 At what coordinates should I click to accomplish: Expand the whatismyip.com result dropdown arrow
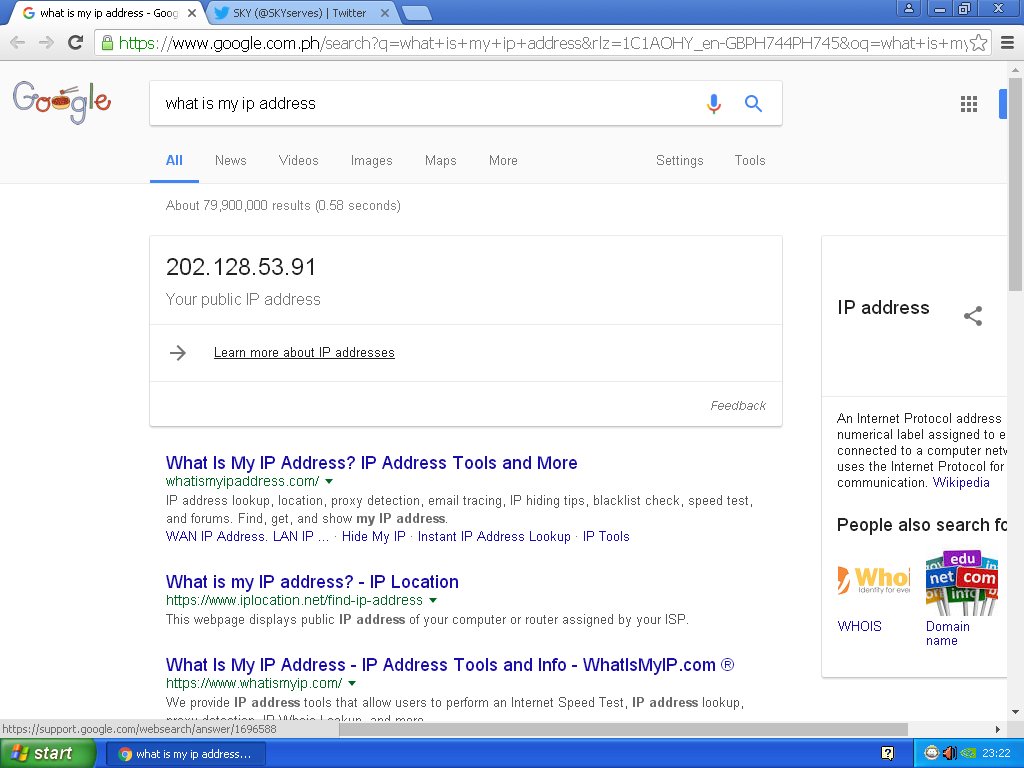coord(352,683)
